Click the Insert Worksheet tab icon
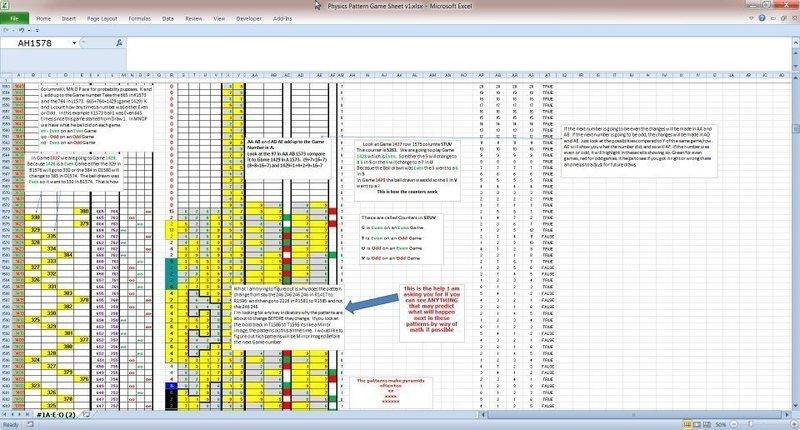This screenshot has height=430, width=800. [x=86, y=415]
